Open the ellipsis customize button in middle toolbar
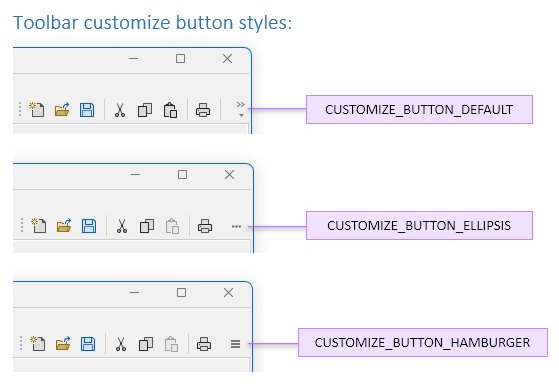The height and width of the screenshot is (390, 559). [236, 226]
